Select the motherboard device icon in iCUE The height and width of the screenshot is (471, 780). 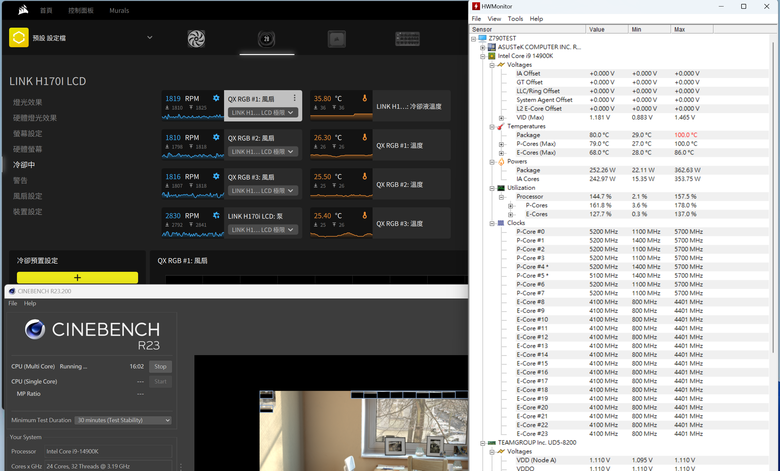[x=337, y=39]
